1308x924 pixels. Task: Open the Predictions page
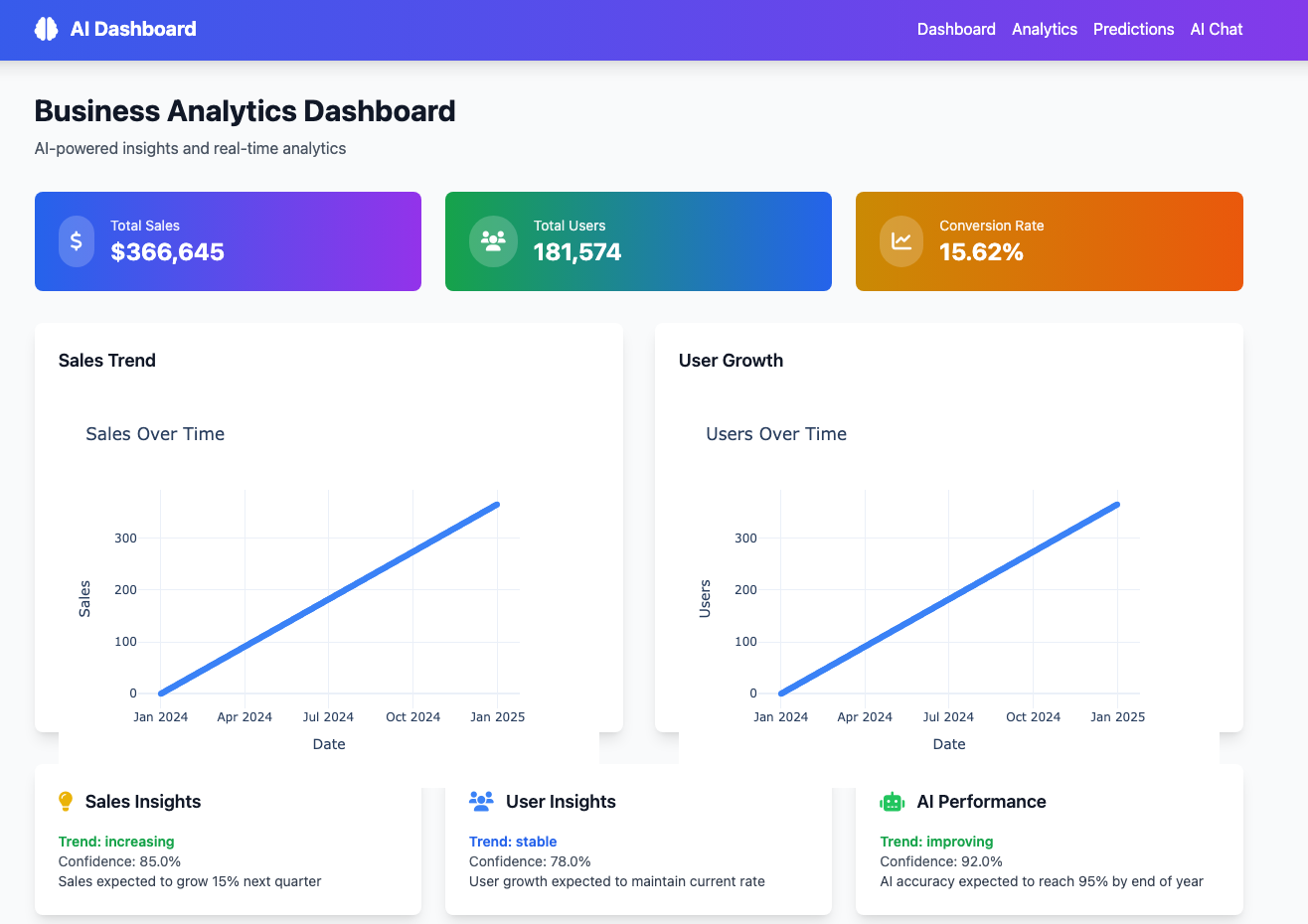pyautogui.click(x=1133, y=29)
